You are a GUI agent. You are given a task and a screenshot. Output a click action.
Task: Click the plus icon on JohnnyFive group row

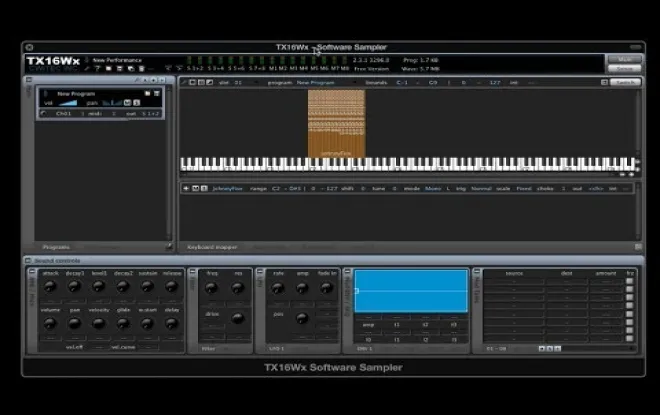click(186, 189)
